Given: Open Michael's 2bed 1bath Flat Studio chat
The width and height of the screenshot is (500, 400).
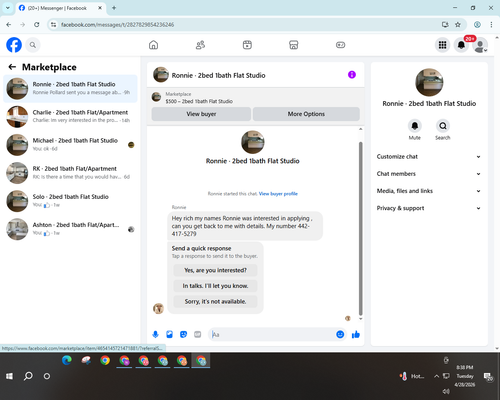Looking at the screenshot, I should pos(70,145).
